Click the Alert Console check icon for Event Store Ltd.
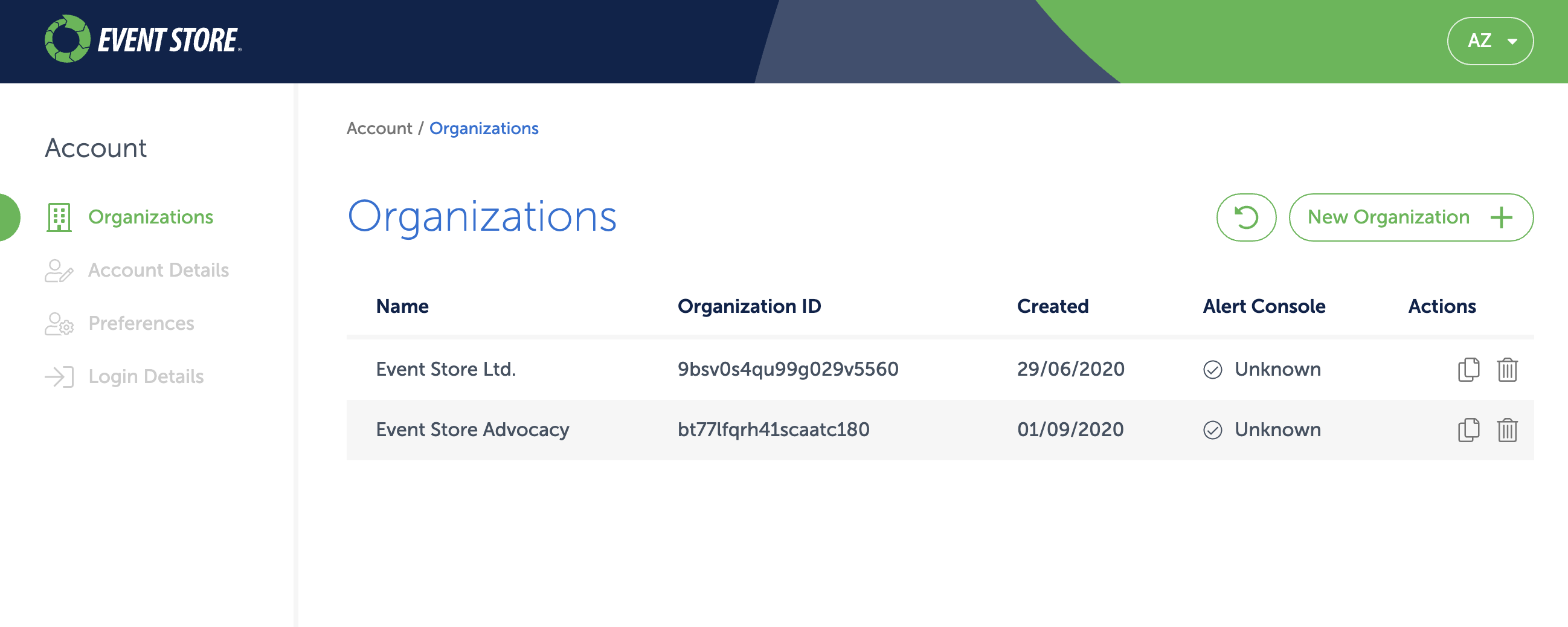This screenshot has width=1568, height=627. point(1212,369)
